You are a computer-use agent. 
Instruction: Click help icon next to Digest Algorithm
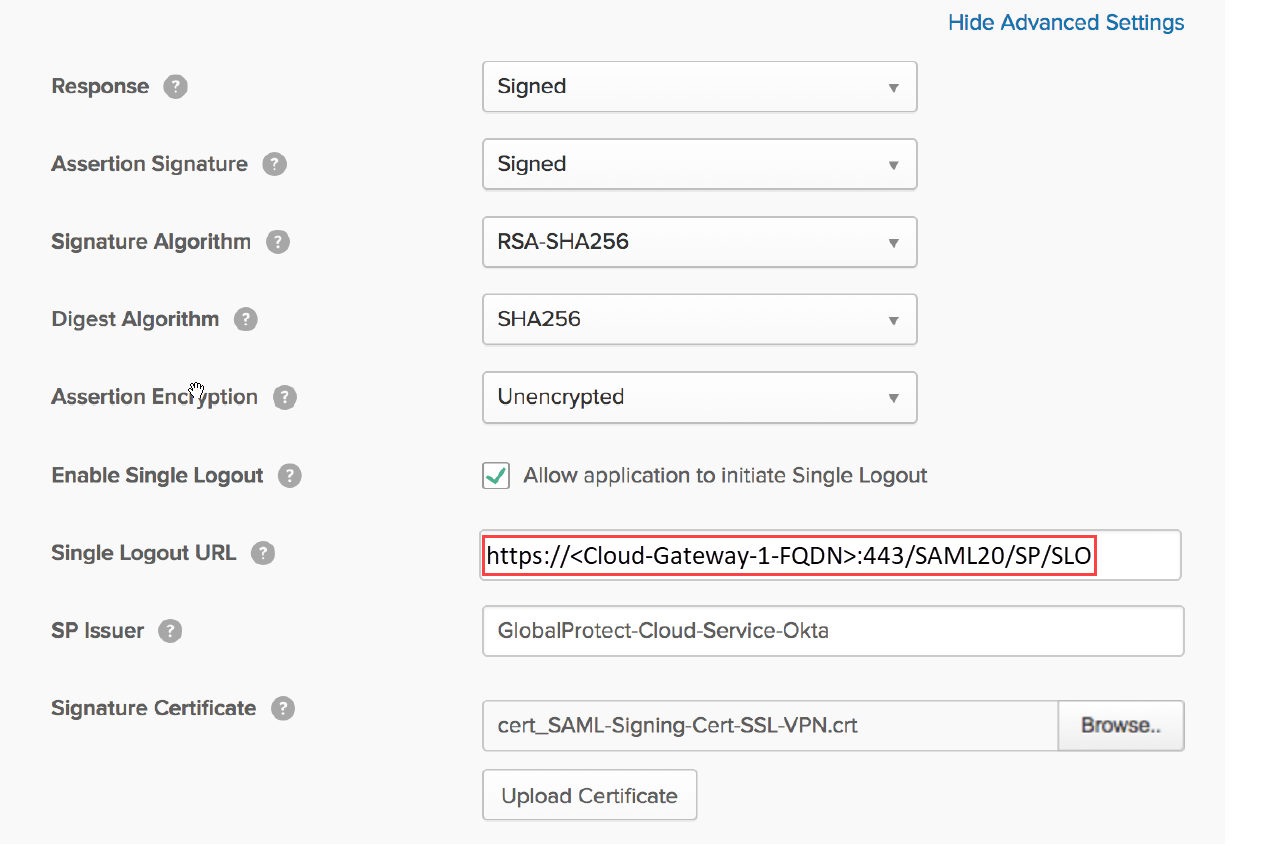pos(245,320)
